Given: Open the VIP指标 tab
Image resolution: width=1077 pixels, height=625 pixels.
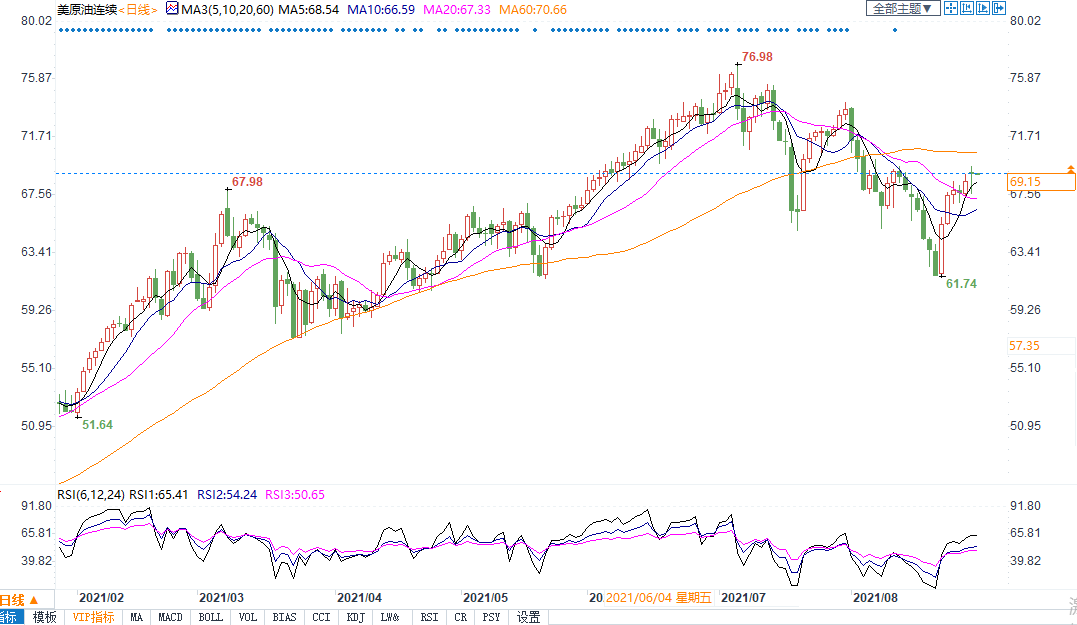Looking at the screenshot, I should (93, 617).
